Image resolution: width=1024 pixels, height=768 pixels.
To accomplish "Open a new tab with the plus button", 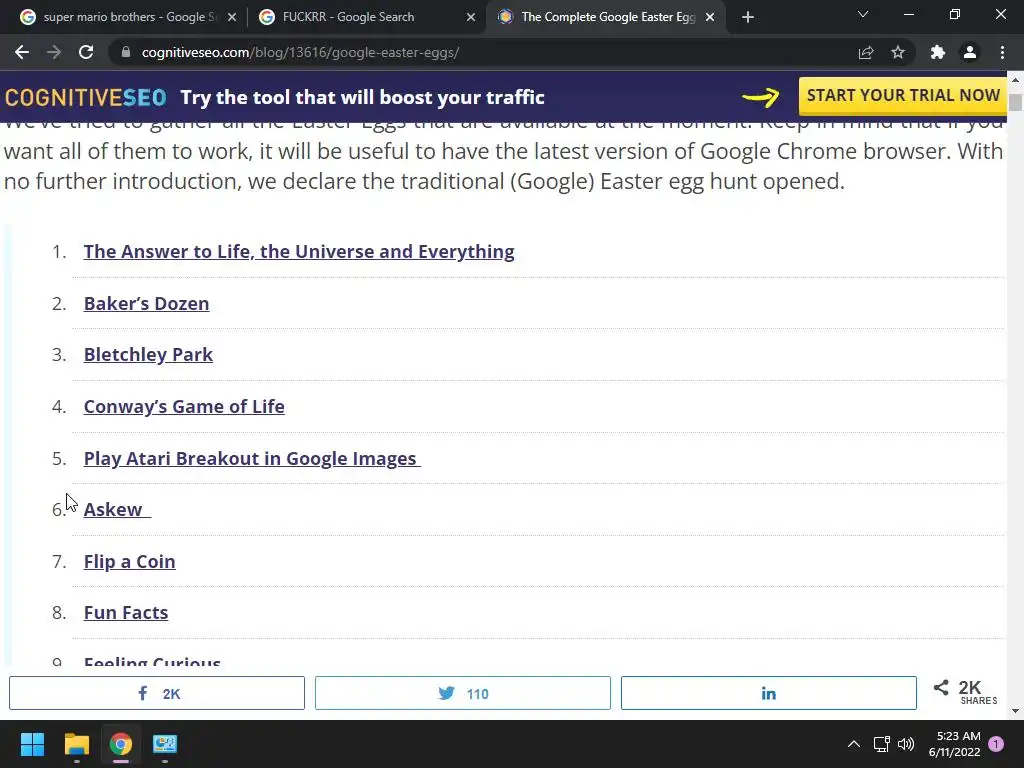I will coord(748,17).
